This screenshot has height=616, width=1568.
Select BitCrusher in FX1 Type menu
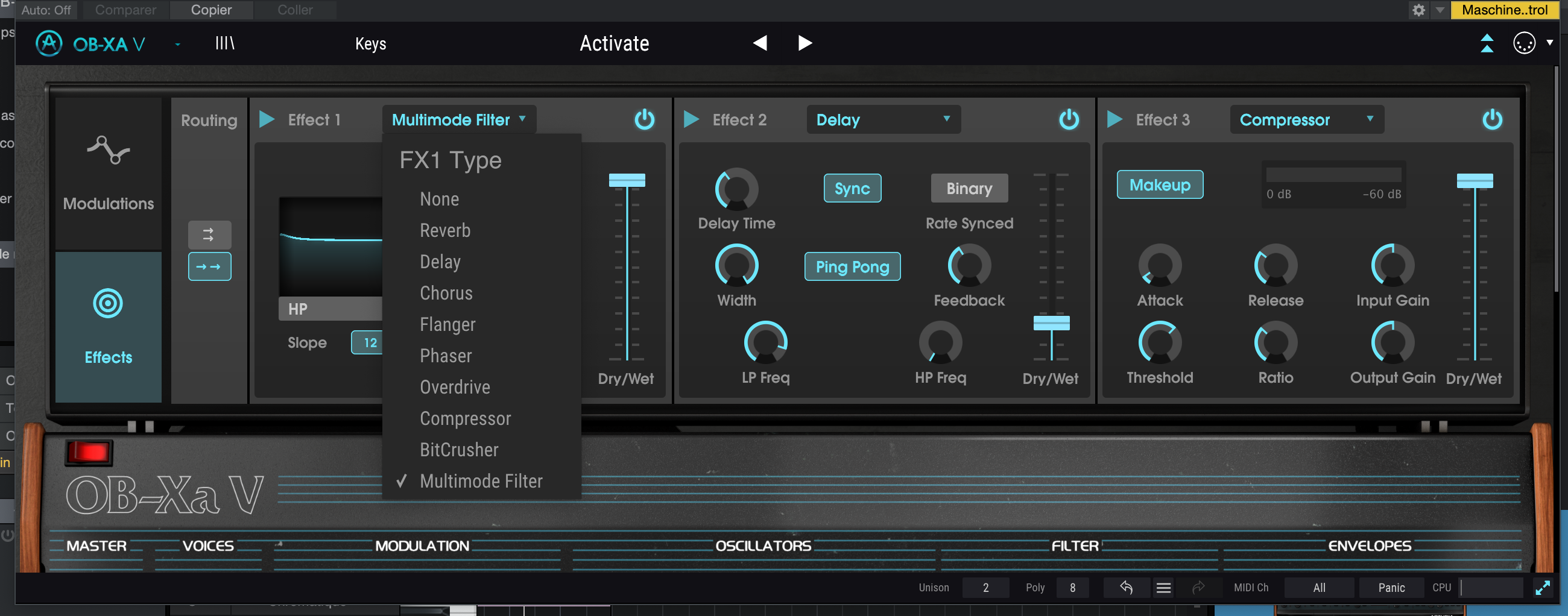click(x=459, y=450)
